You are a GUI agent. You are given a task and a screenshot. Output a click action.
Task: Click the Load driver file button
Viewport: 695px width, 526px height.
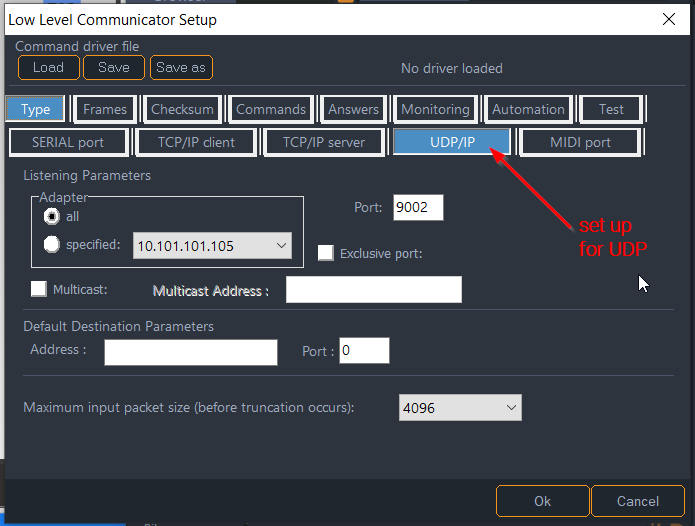click(x=48, y=67)
